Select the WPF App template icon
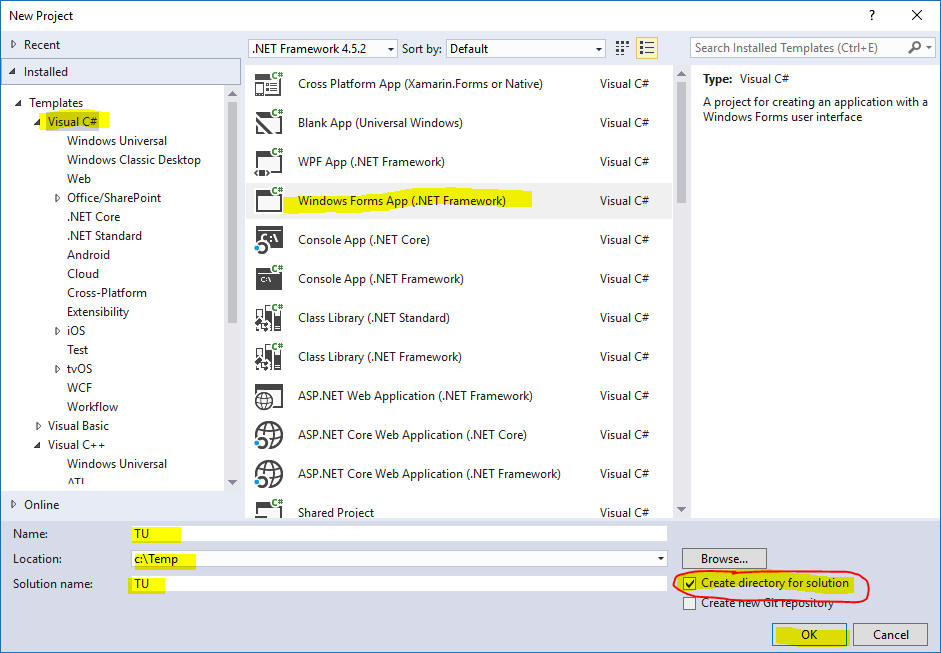Viewport: 941px width, 653px height. (269, 161)
